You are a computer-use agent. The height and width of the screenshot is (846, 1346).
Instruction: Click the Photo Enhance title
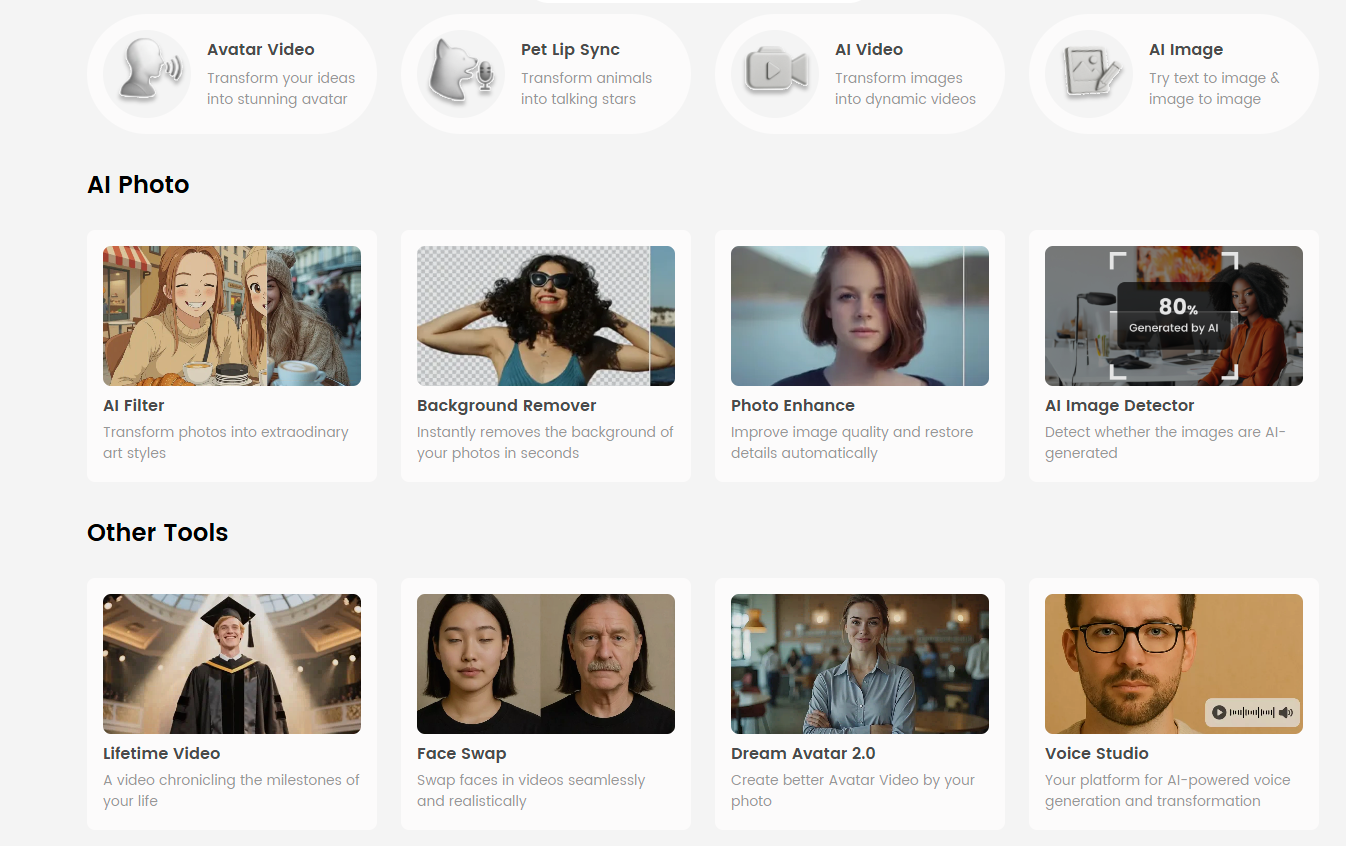coord(793,406)
